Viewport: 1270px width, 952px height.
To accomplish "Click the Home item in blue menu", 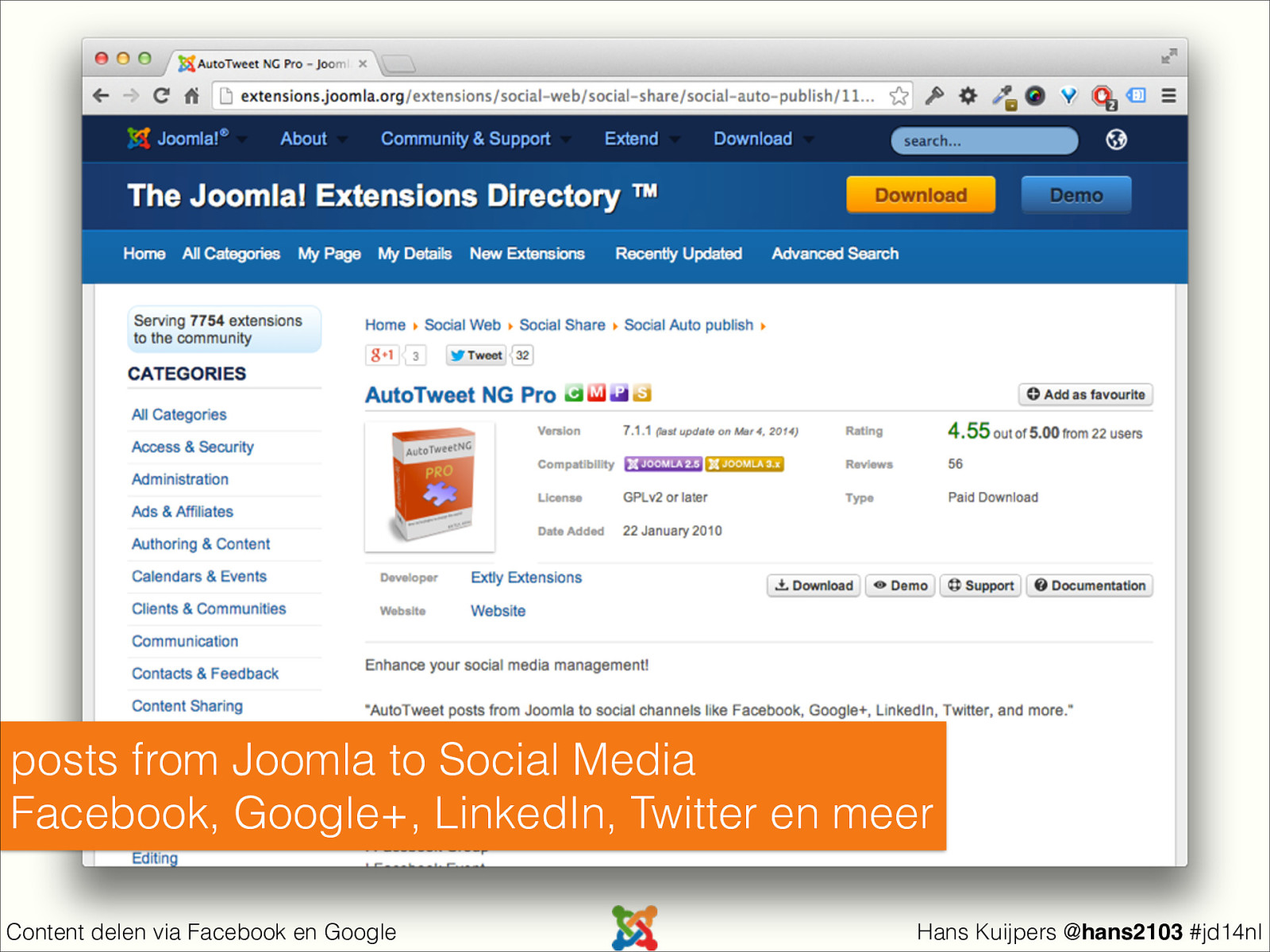I will point(144,254).
